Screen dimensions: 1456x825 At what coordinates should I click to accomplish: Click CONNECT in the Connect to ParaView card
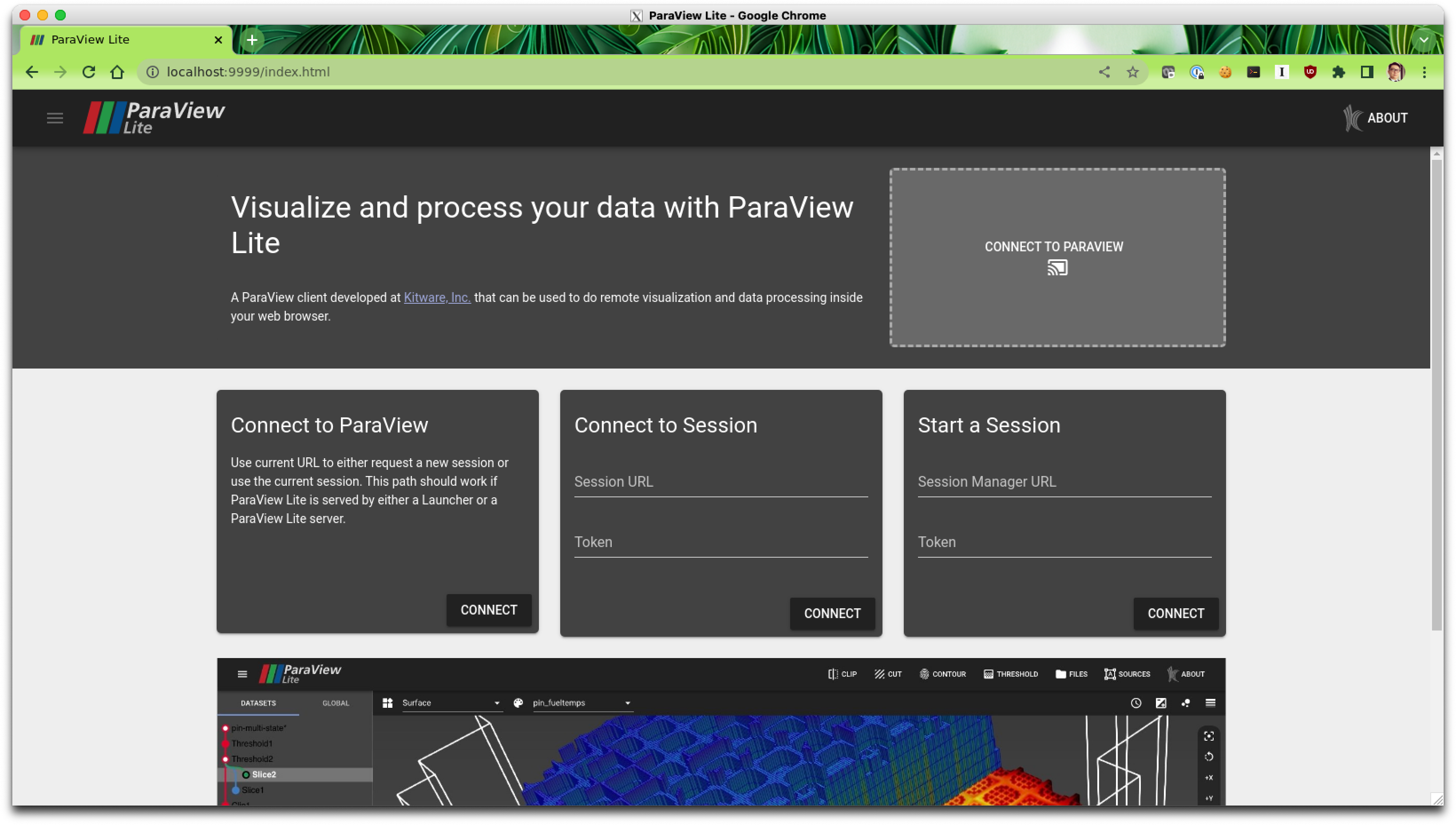tap(488, 610)
